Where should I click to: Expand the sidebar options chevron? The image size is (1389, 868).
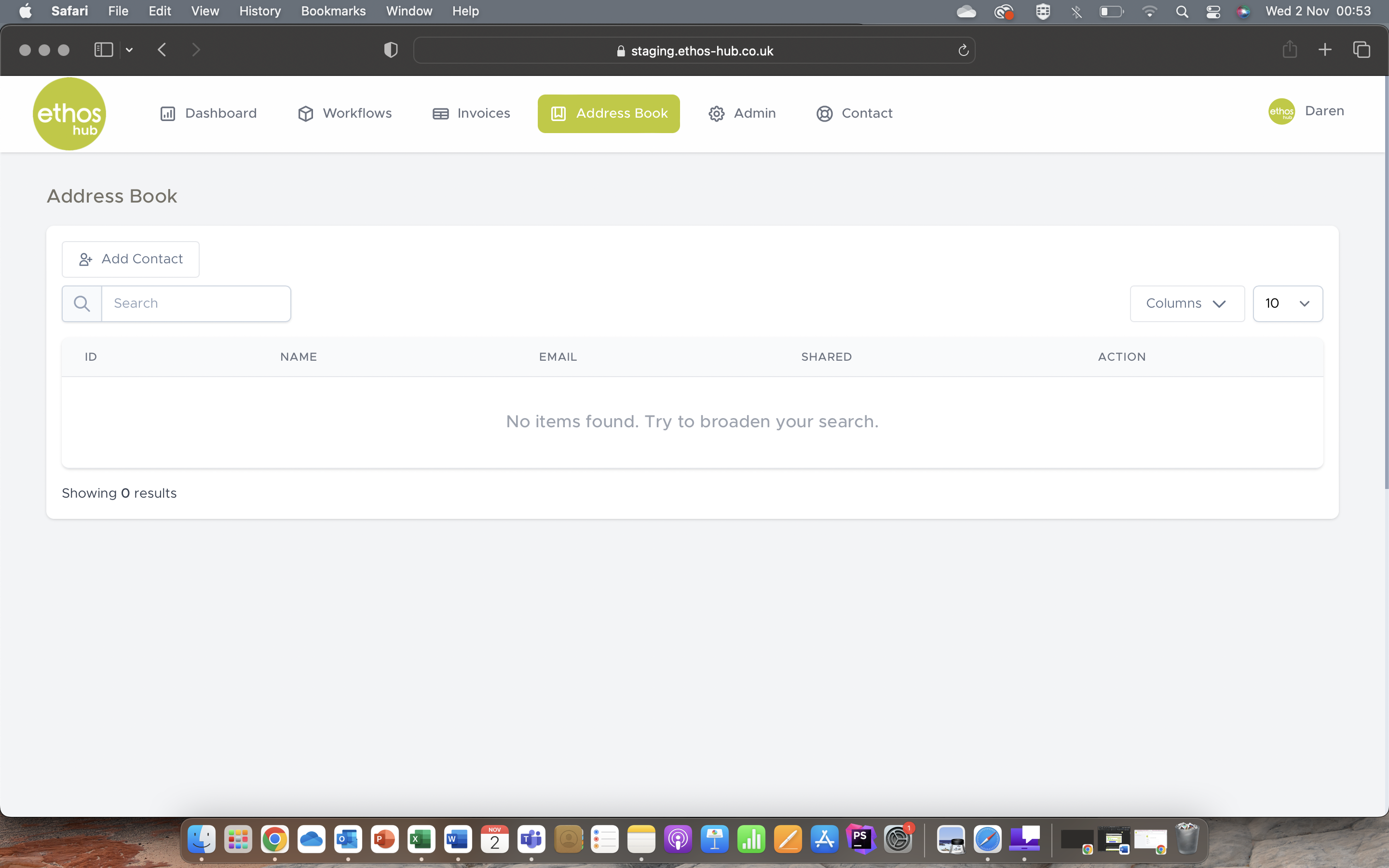click(x=129, y=50)
